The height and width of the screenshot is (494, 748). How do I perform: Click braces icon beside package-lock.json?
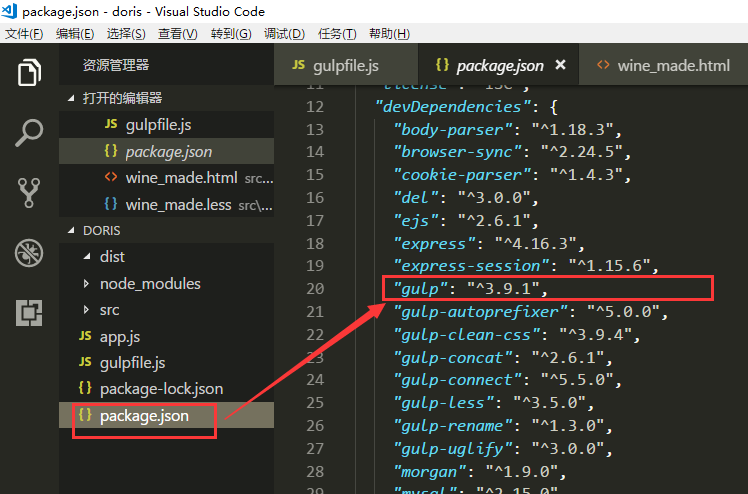tap(85, 388)
